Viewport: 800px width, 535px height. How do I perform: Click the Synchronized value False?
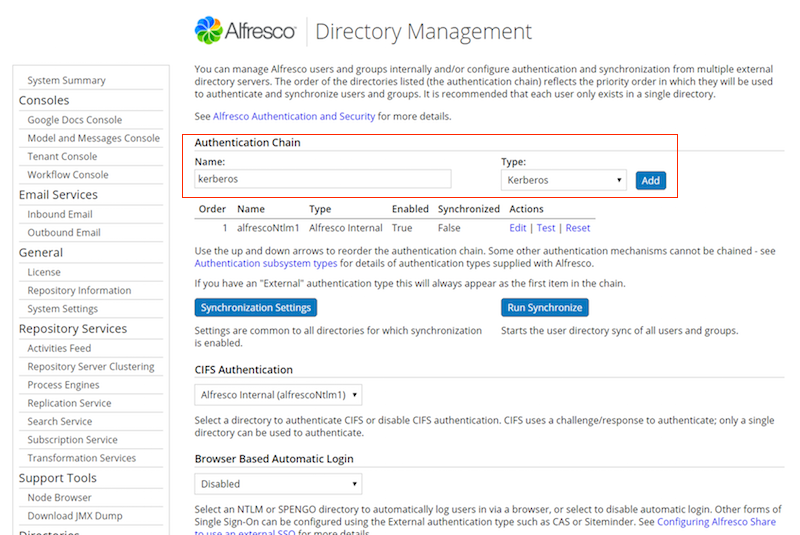coord(449,228)
